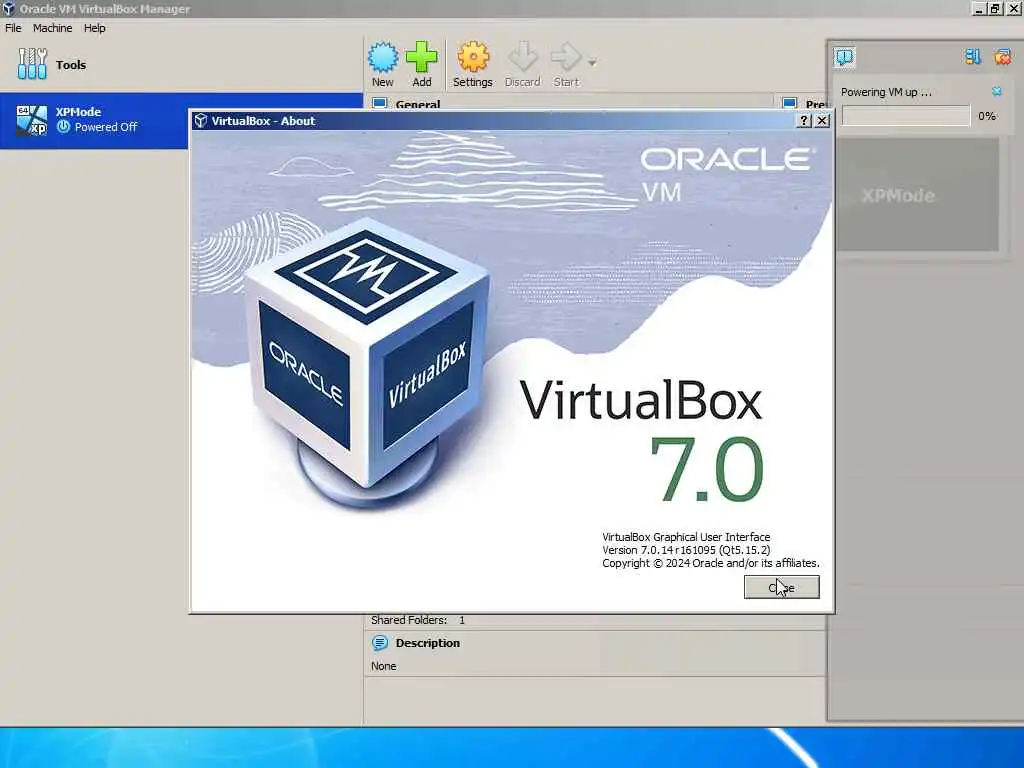The image size is (1024, 768).
Task: Click the 0% progress value
Action: pos(987,116)
